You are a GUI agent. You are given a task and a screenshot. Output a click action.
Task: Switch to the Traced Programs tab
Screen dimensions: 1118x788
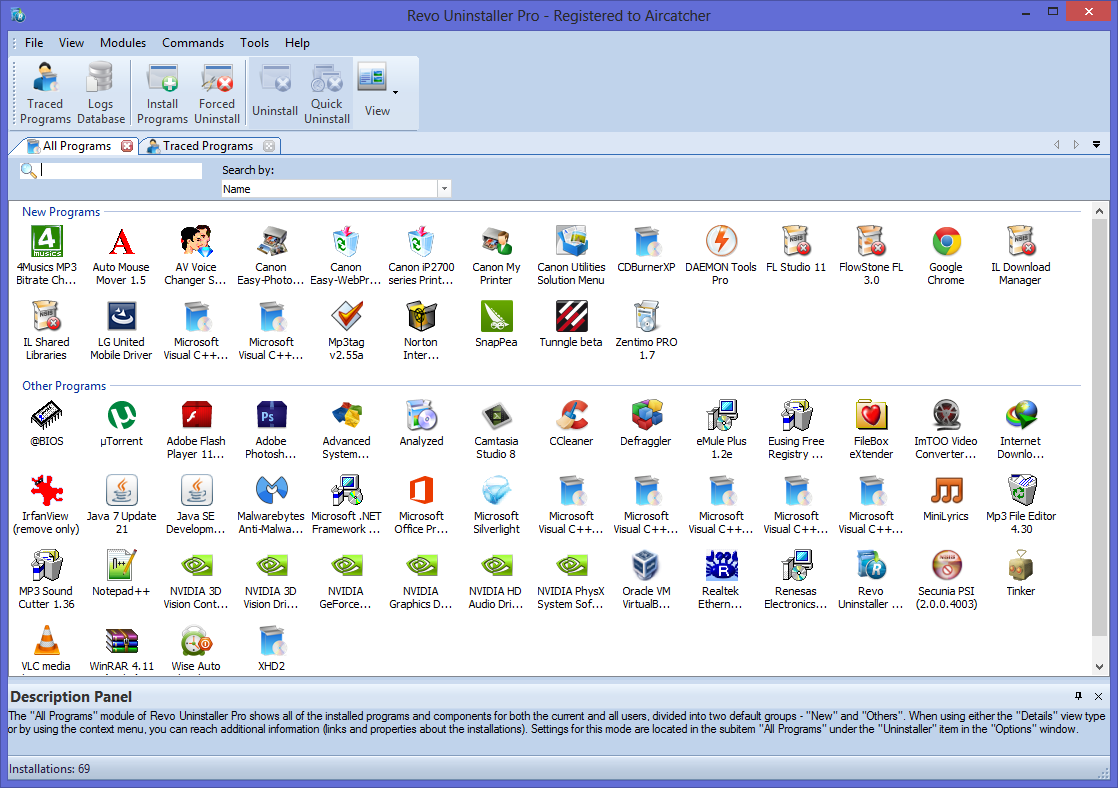tap(207, 146)
